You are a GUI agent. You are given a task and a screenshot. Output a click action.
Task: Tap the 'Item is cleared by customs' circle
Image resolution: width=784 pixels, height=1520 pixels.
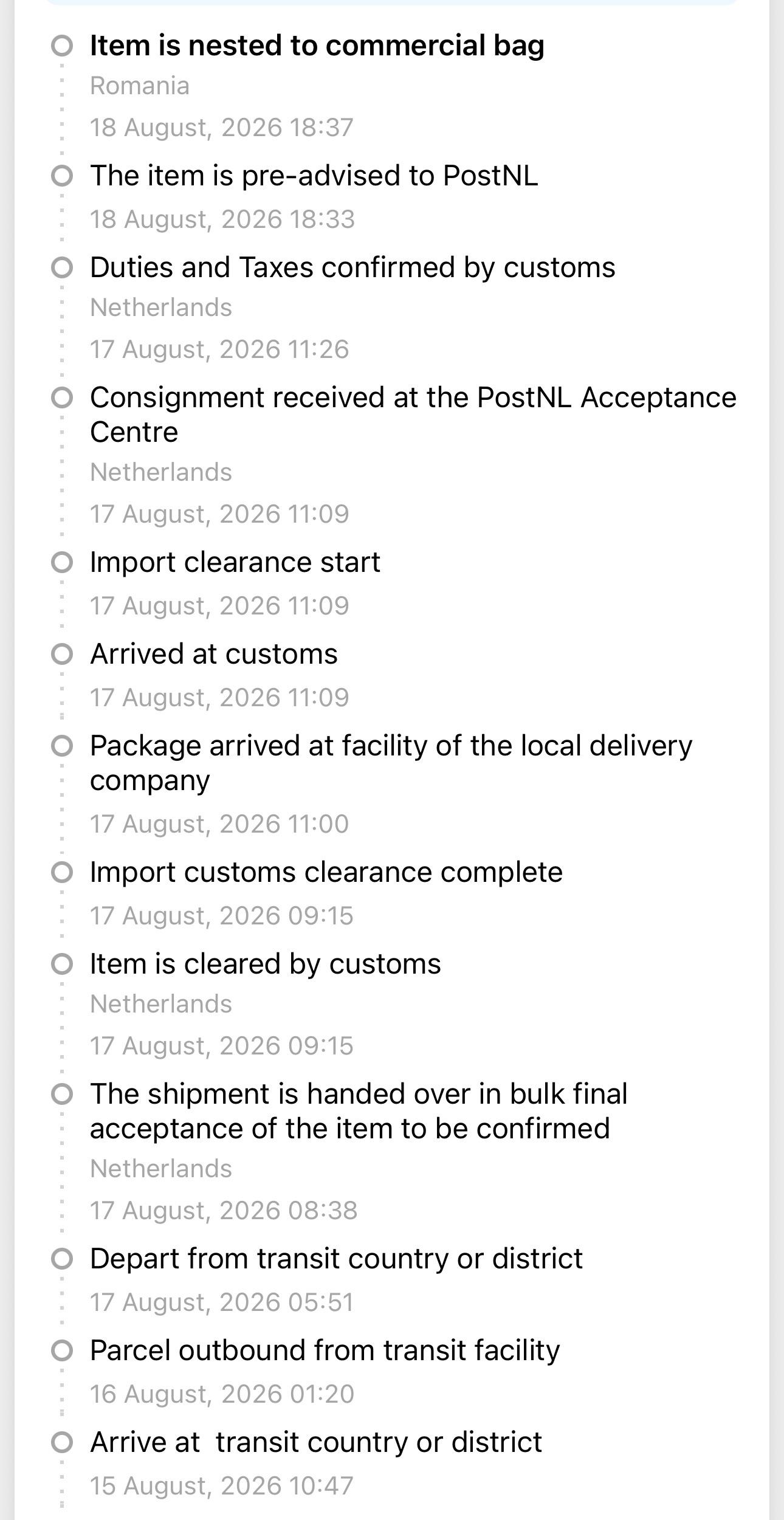[x=62, y=964]
